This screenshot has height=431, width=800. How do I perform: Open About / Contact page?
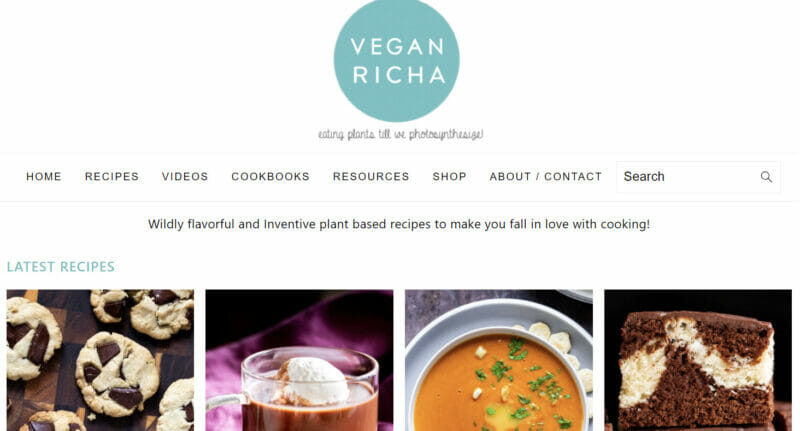click(545, 176)
